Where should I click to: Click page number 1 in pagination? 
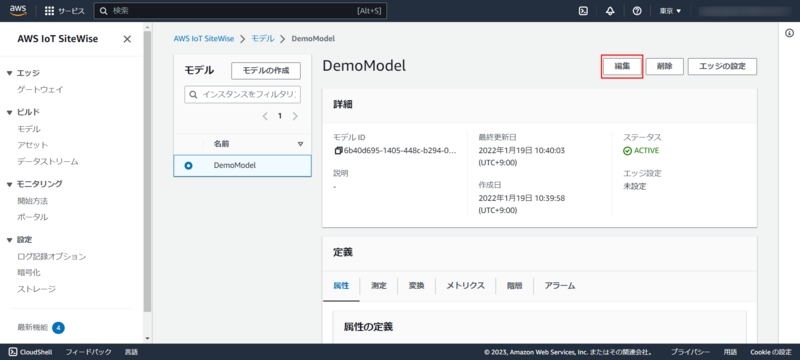click(280, 116)
